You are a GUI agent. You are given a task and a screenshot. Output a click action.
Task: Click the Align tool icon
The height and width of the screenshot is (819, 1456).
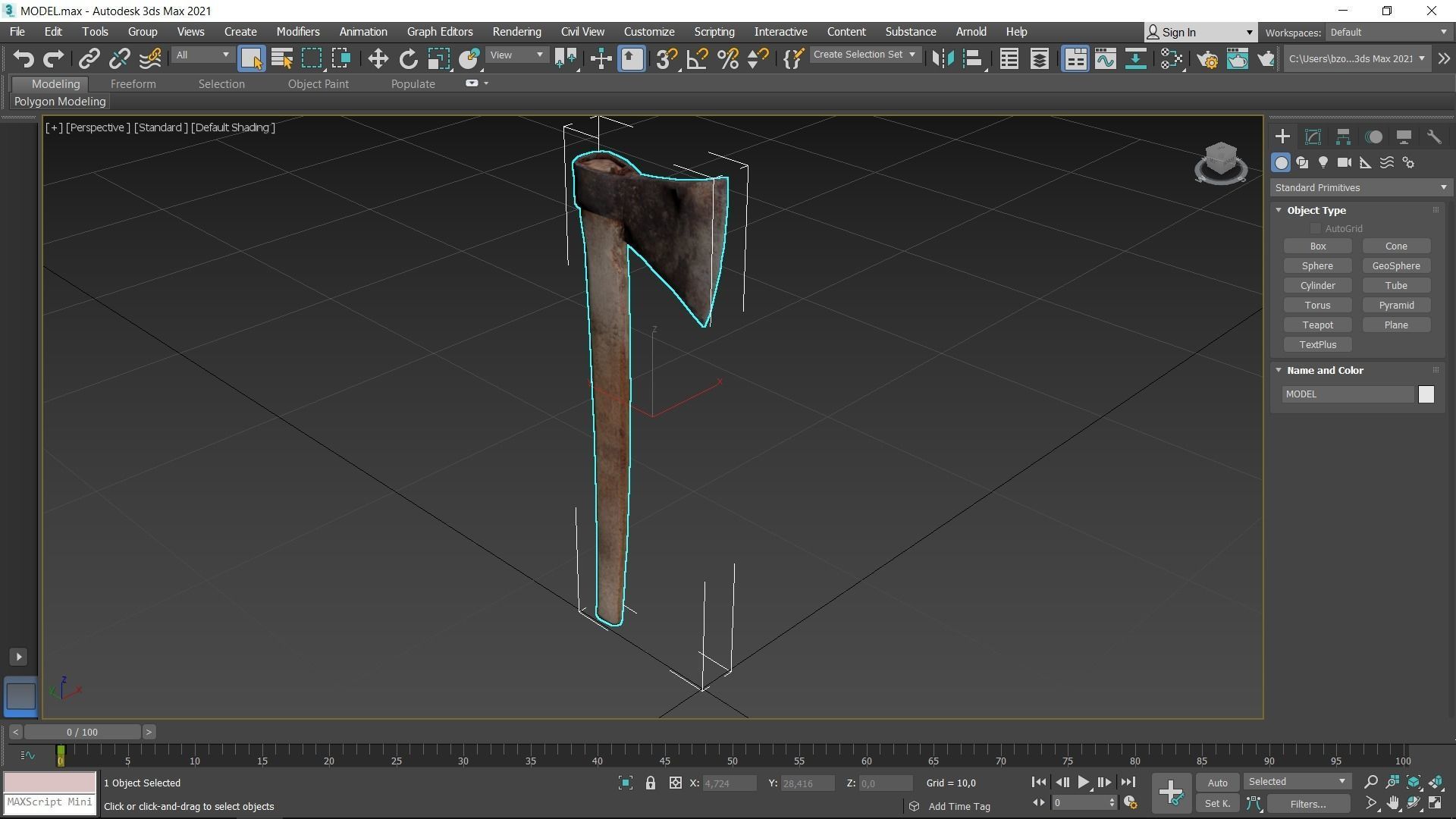pos(973,58)
